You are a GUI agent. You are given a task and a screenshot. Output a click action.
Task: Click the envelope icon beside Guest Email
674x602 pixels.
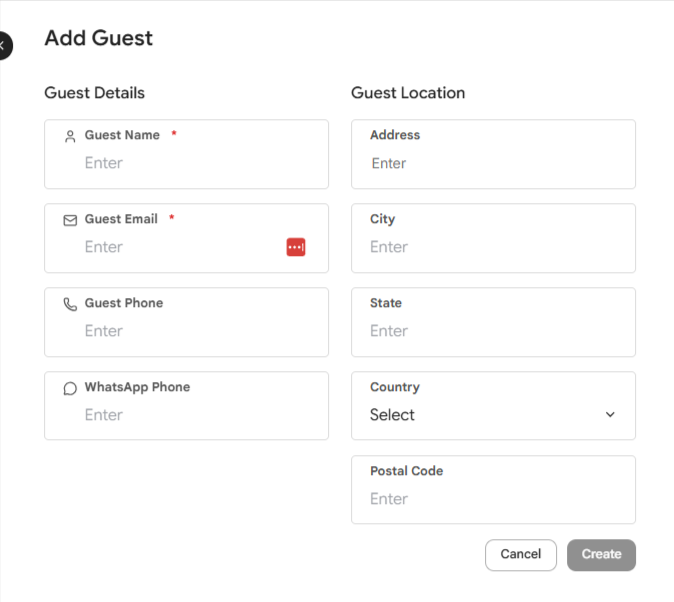click(70, 220)
